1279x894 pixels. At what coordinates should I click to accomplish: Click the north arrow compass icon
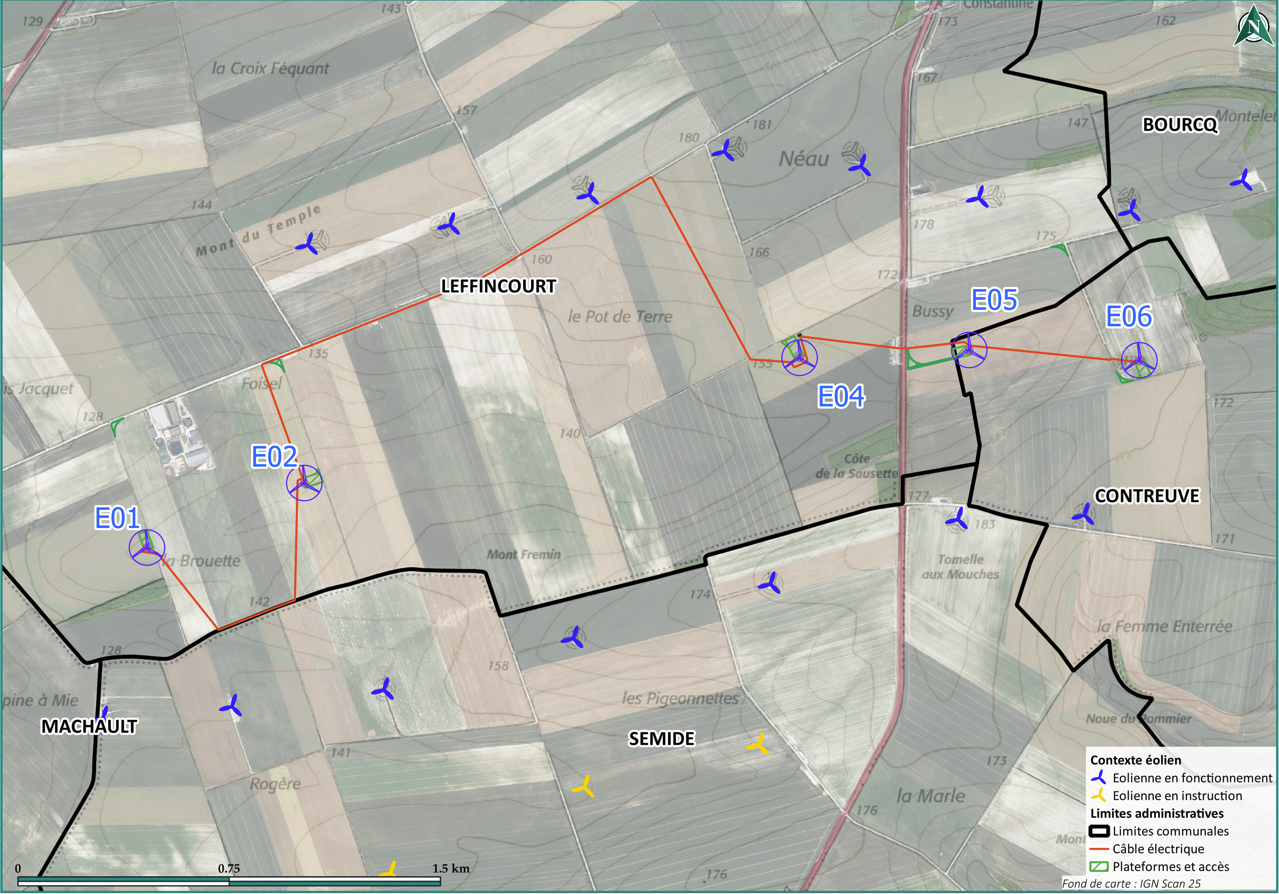coord(1250,26)
